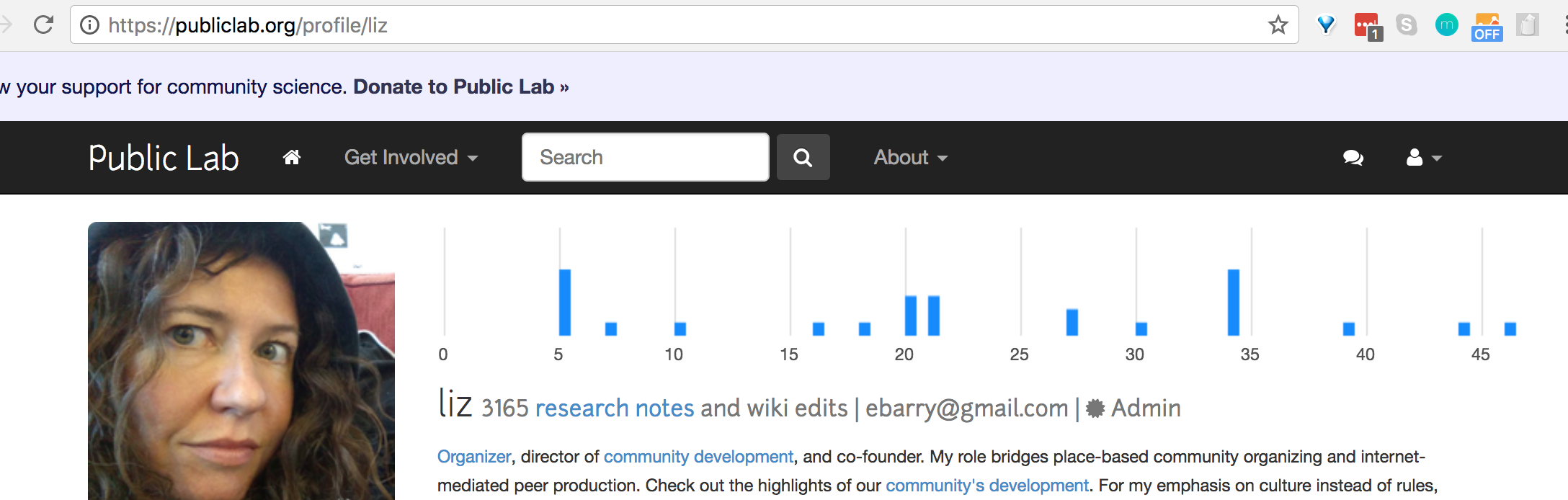
Task: Click the Admin role label
Action: [x=1146, y=409]
